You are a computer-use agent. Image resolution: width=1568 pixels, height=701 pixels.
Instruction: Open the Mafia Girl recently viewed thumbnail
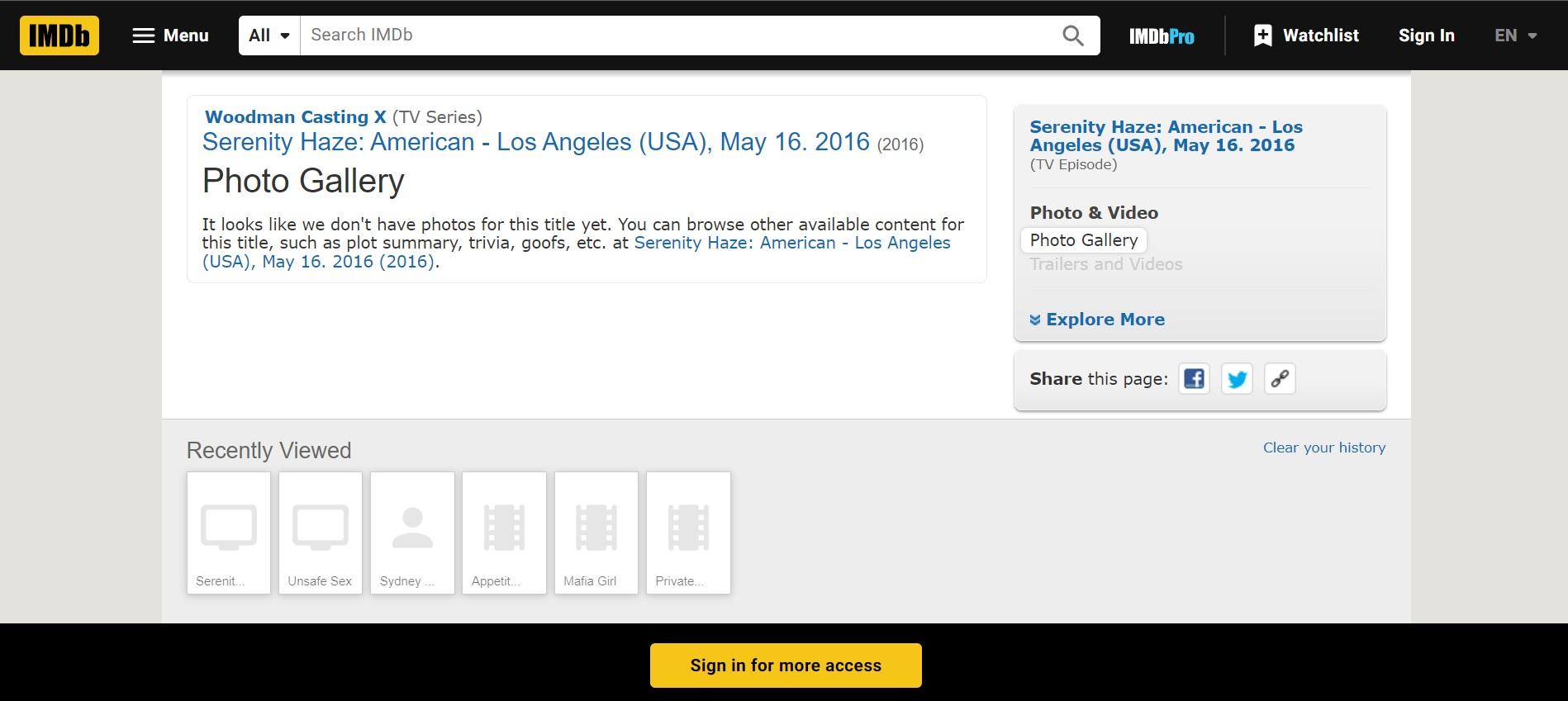tap(596, 532)
